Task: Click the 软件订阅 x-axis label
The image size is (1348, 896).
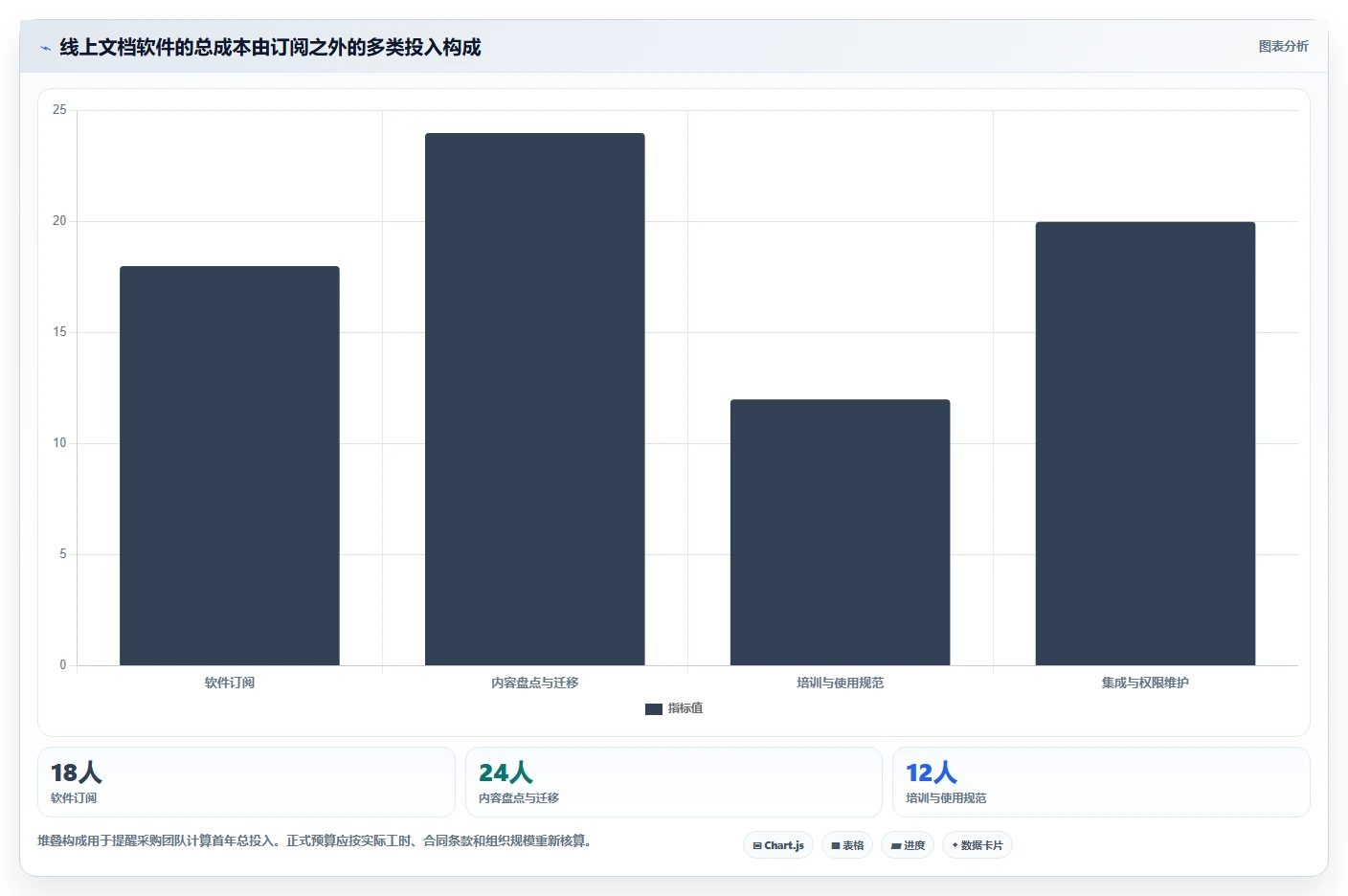Action: [230, 683]
